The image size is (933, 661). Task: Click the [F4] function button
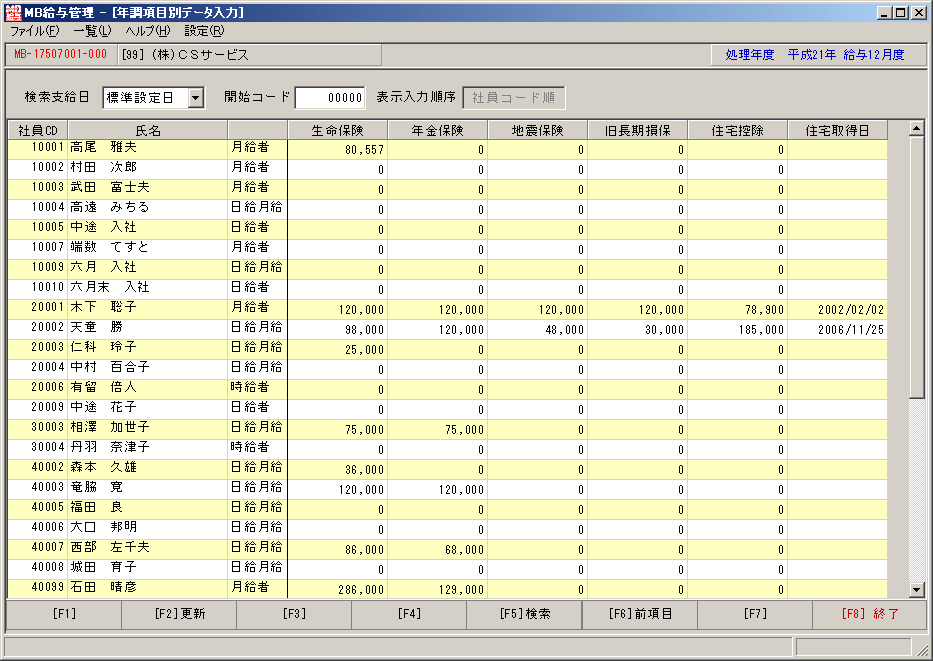[x=409, y=614]
